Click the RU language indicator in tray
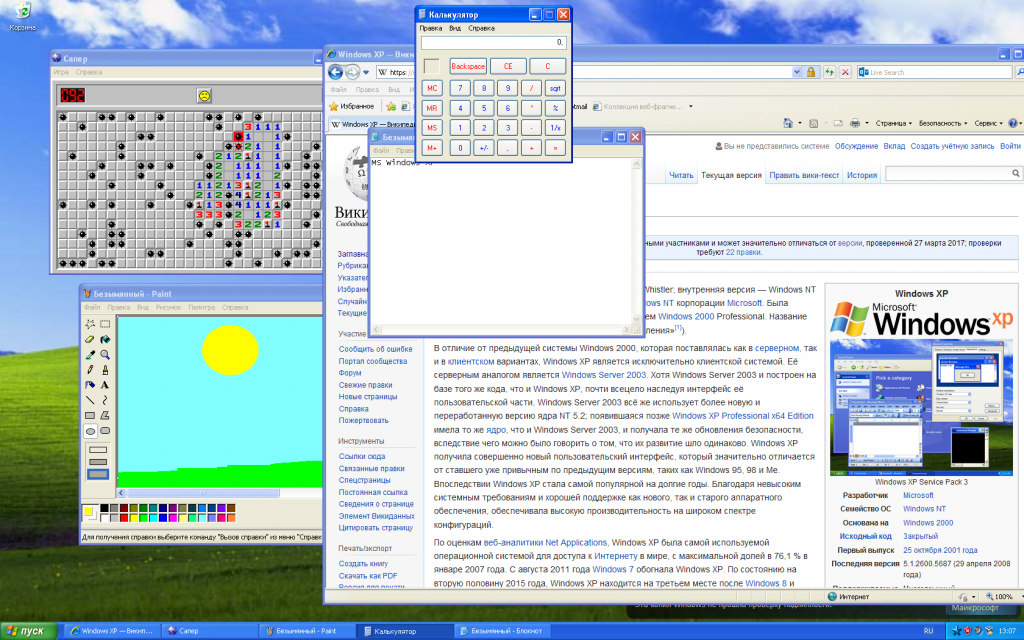The image size is (1024, 640). [x=928, y=631]
